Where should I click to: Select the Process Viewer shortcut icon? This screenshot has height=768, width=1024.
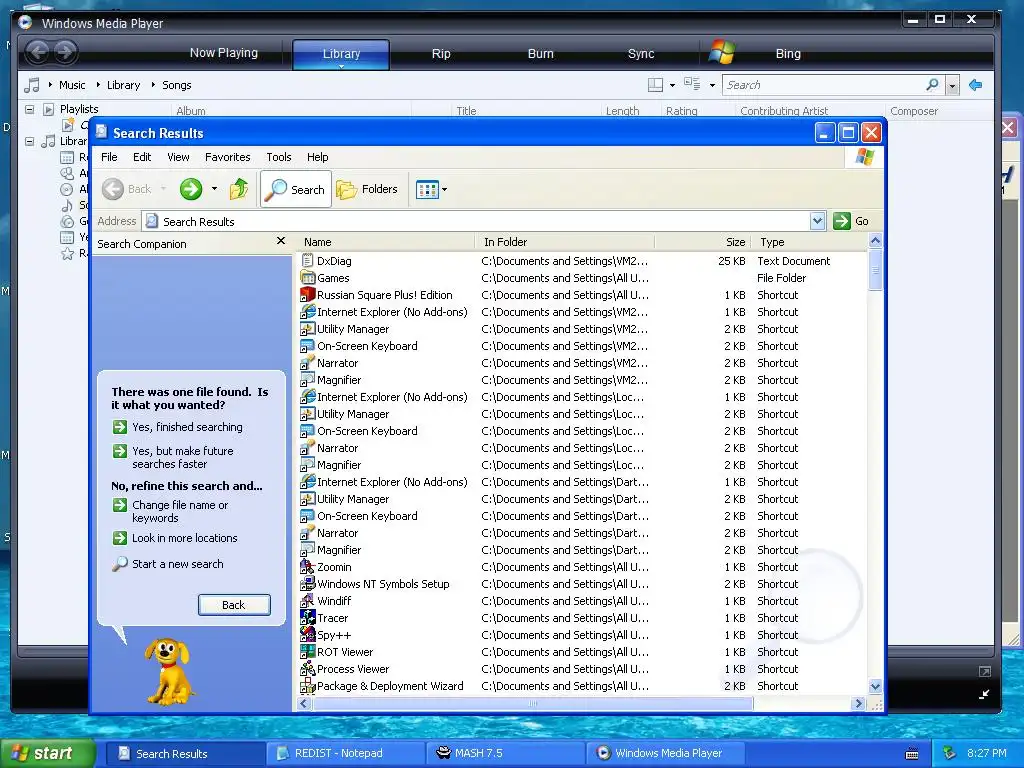[x=307, y=669]
